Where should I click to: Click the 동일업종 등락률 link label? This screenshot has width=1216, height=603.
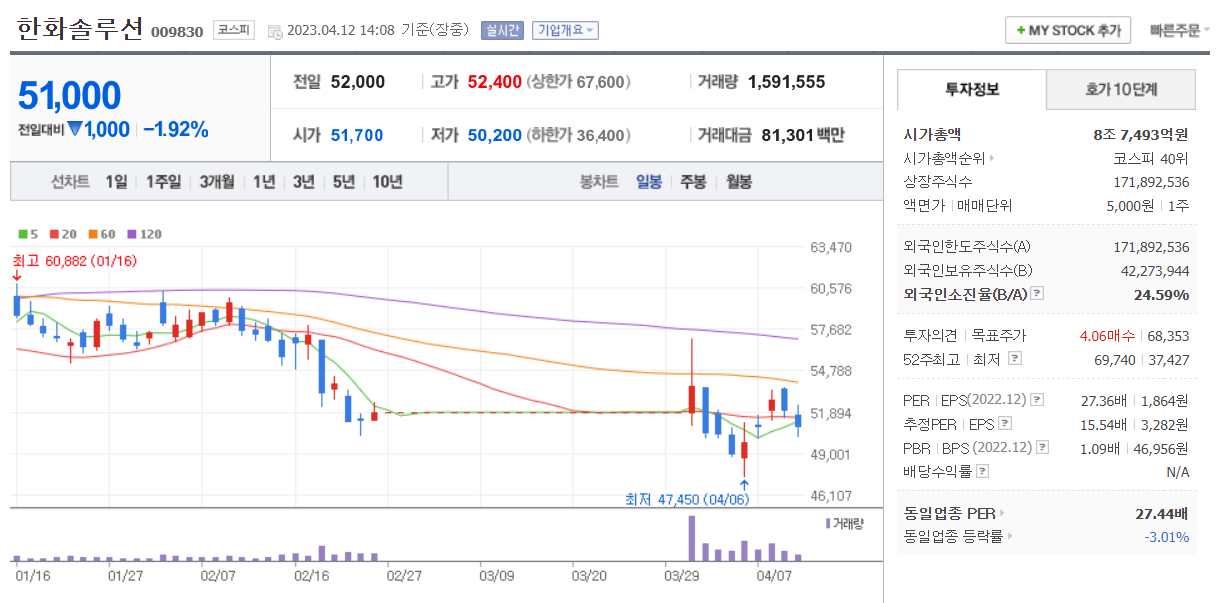coord(953,537)
